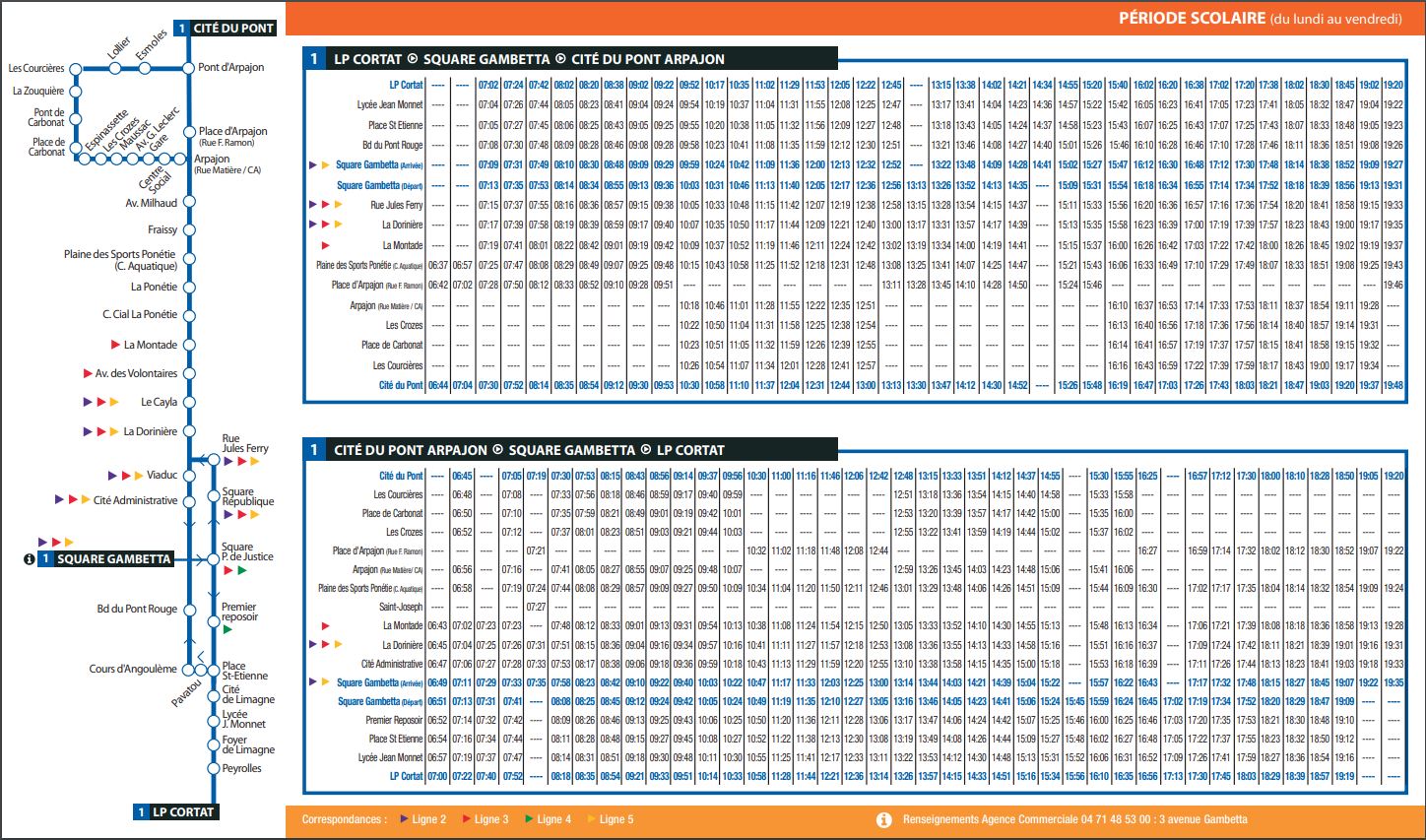Click the Av. Milhaud stop circle on the map

point(189,203)
